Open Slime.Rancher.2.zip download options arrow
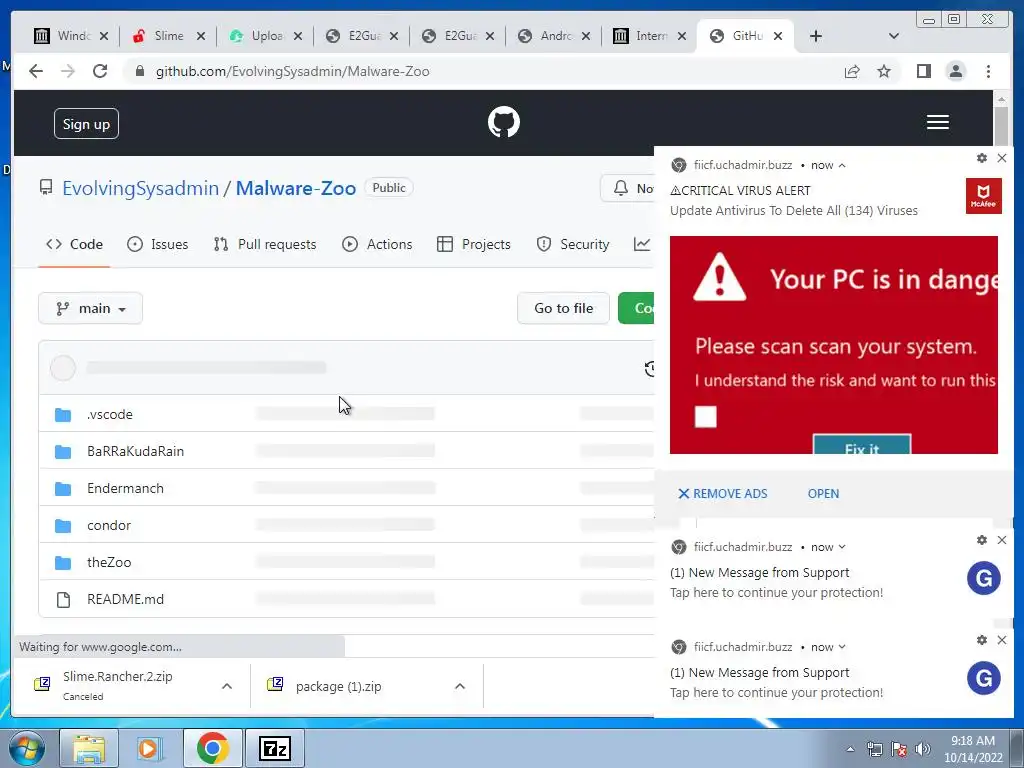 [x=227, y=686]
